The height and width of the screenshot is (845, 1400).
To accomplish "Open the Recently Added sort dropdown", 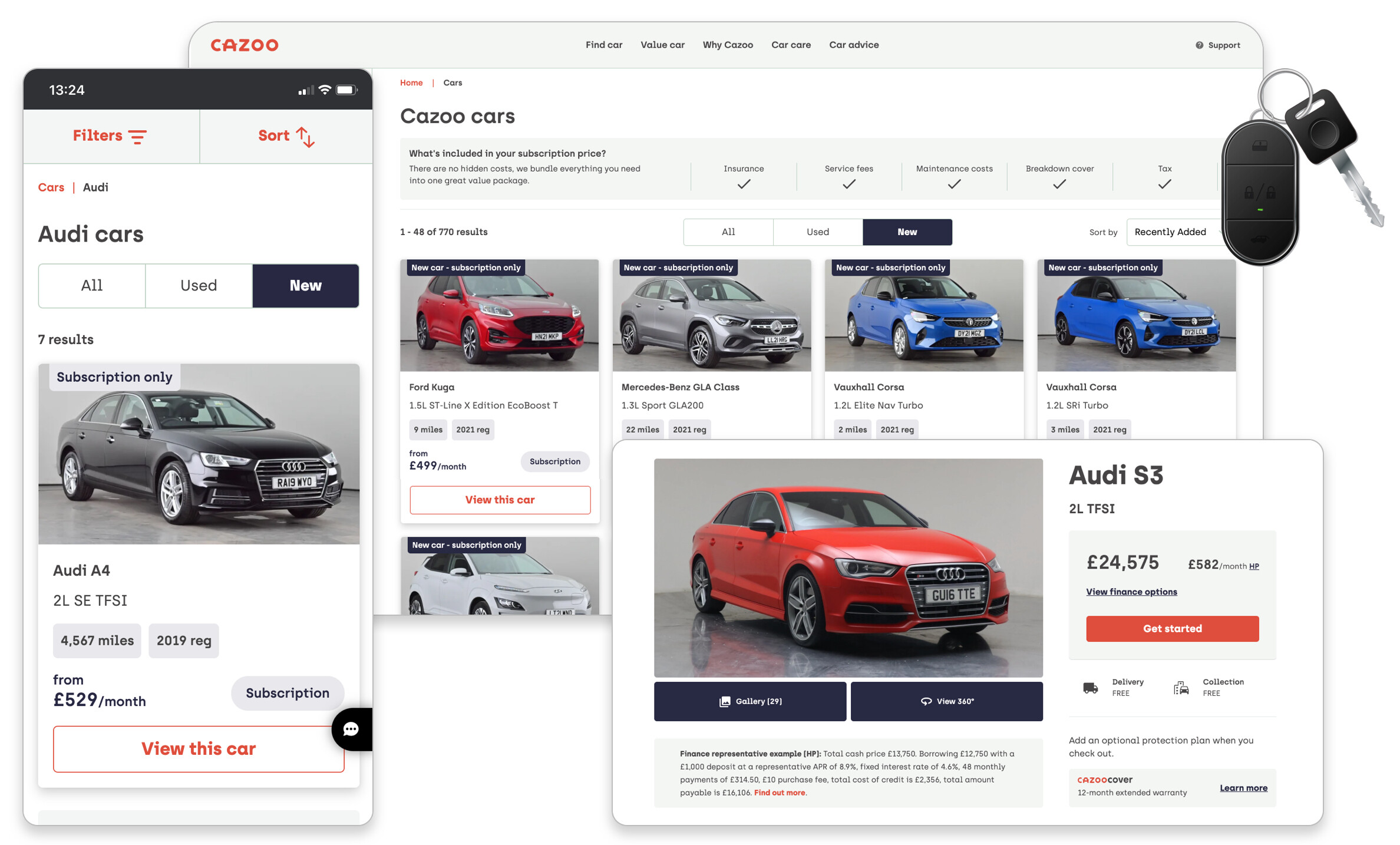I will click(1176, 232).
